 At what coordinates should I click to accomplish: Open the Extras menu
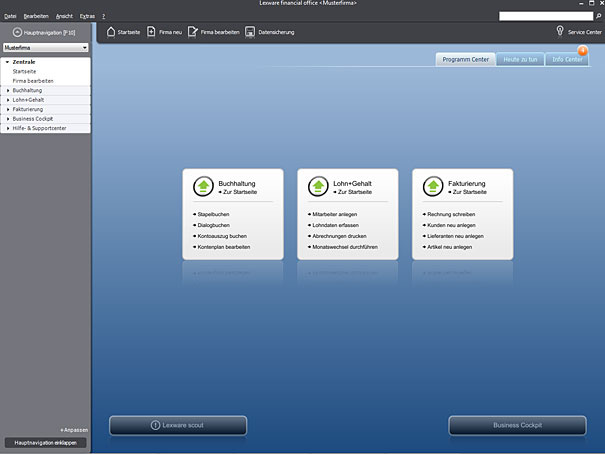point(87,16)
